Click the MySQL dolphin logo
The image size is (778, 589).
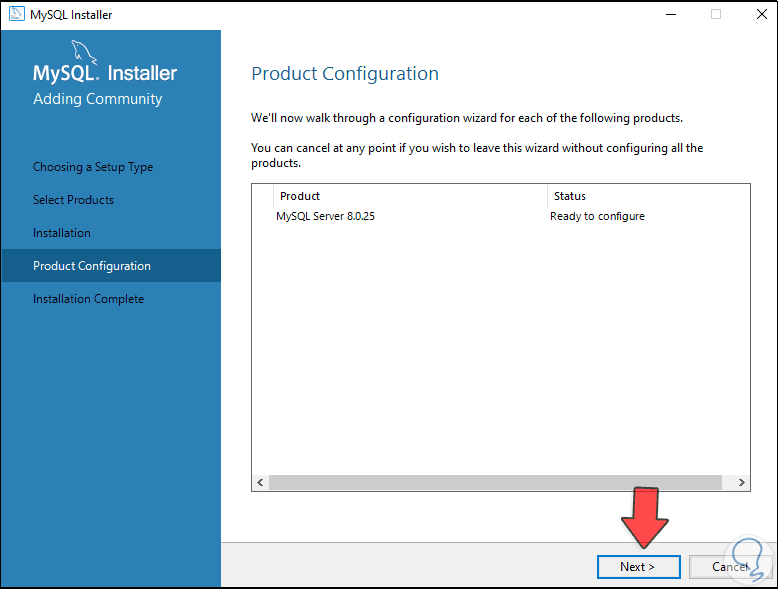point(85,53)
